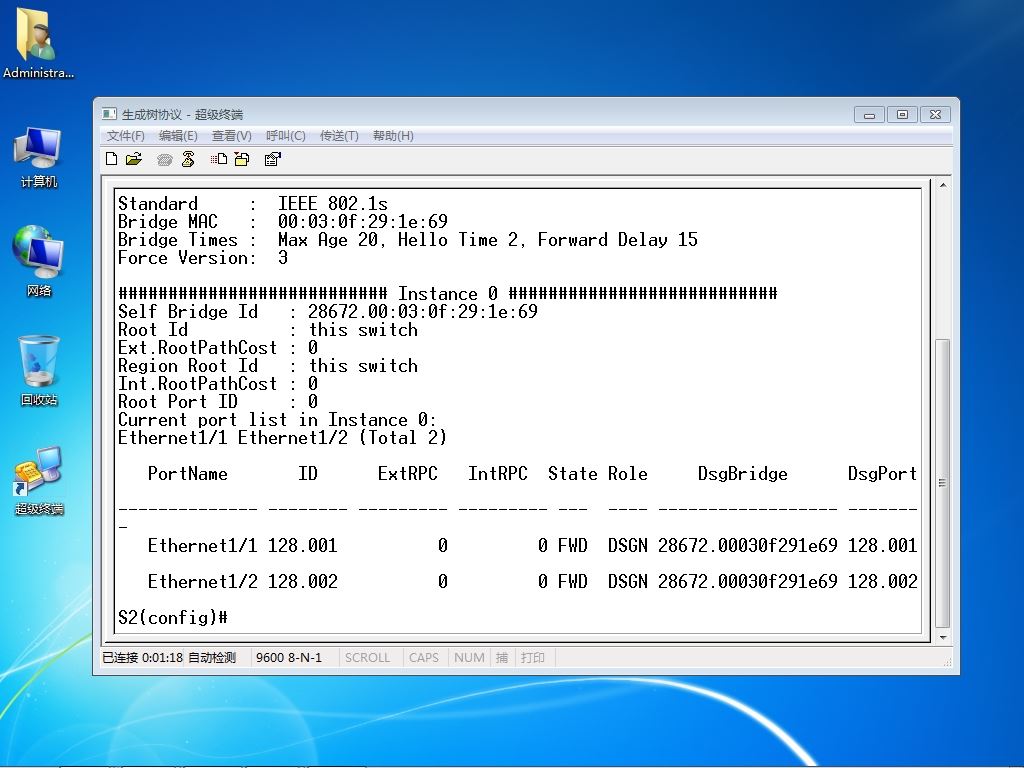Click the NUM status bar indicator

470,658
